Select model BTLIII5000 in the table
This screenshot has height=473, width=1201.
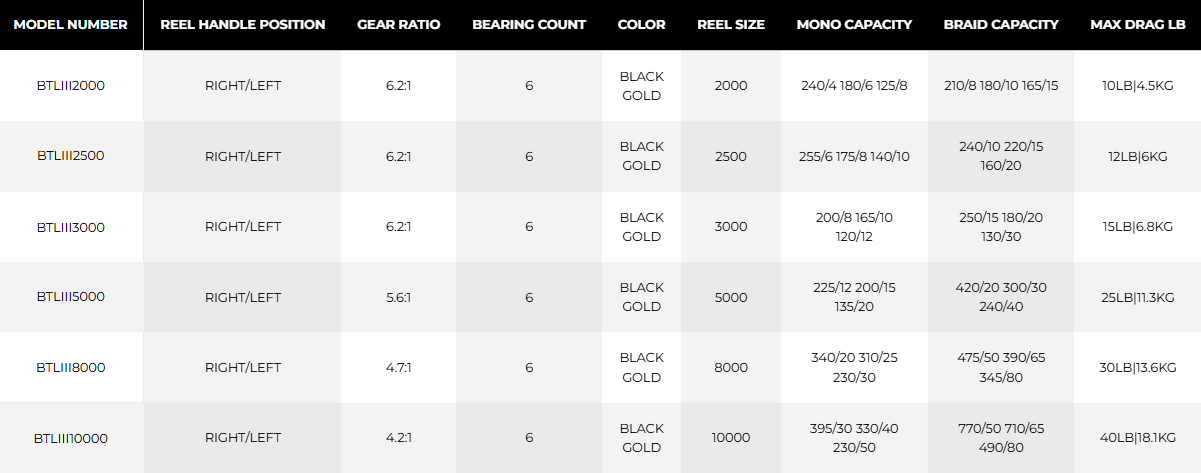point(71,297)
